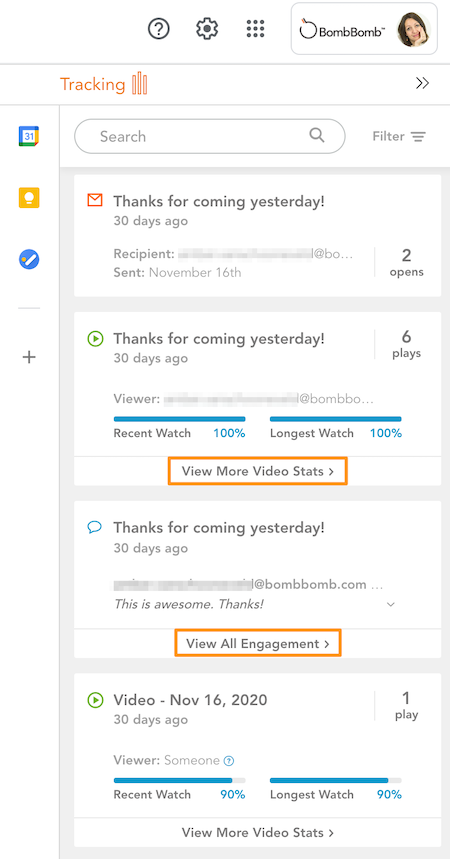The image size is (450, 859).
Task: Click the magnifying glass search icon
Action: (x=317, y=135)
